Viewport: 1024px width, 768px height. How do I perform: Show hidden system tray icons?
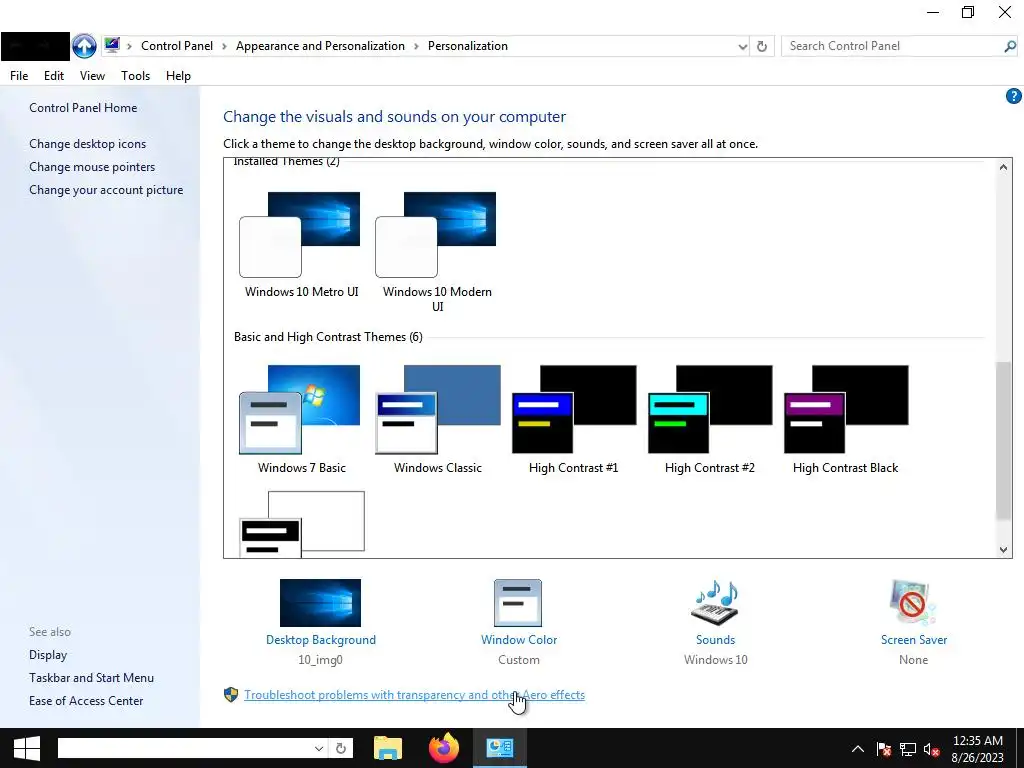[x=857, y=749]
